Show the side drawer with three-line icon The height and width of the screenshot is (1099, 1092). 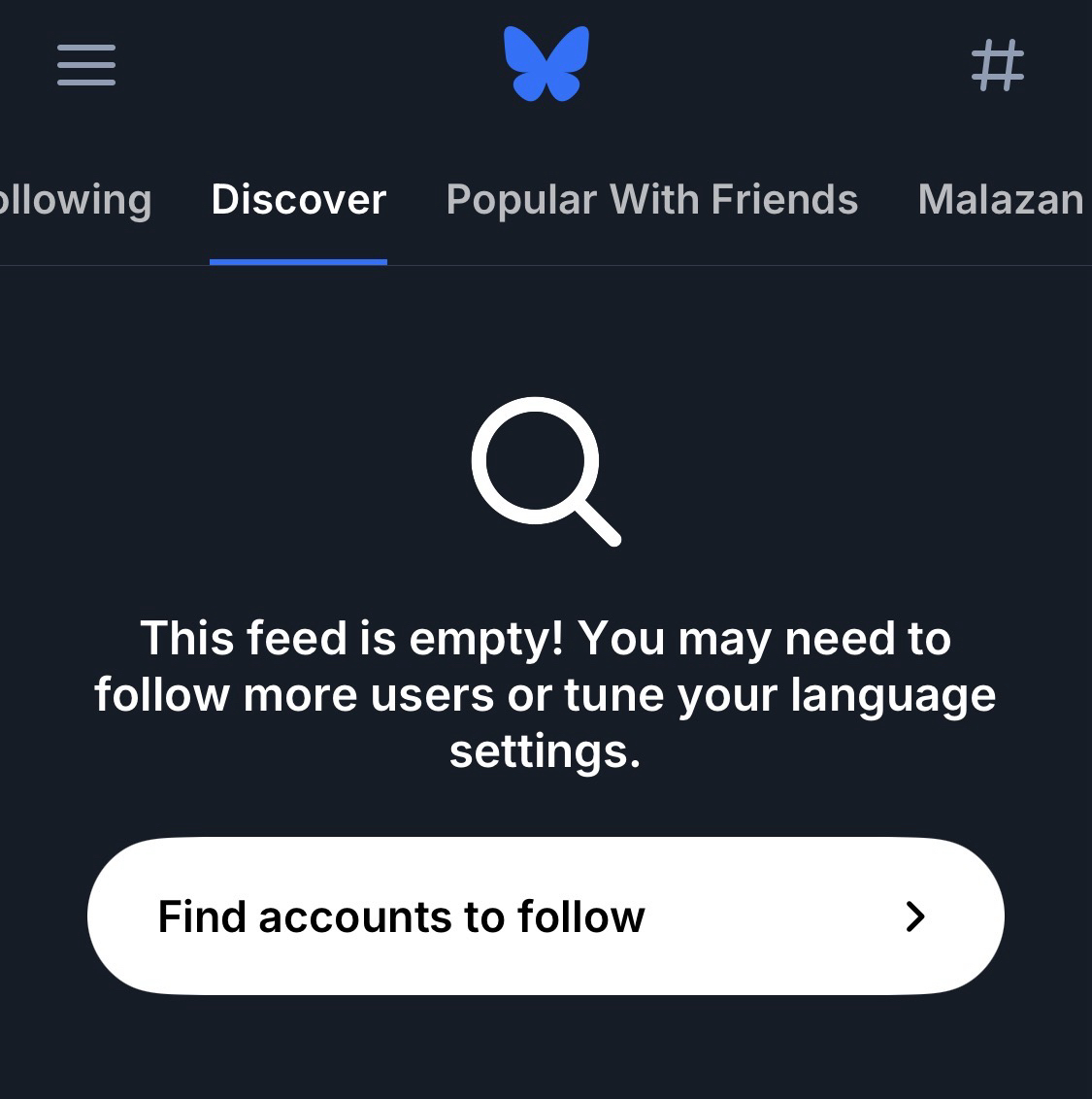(86, 65)
